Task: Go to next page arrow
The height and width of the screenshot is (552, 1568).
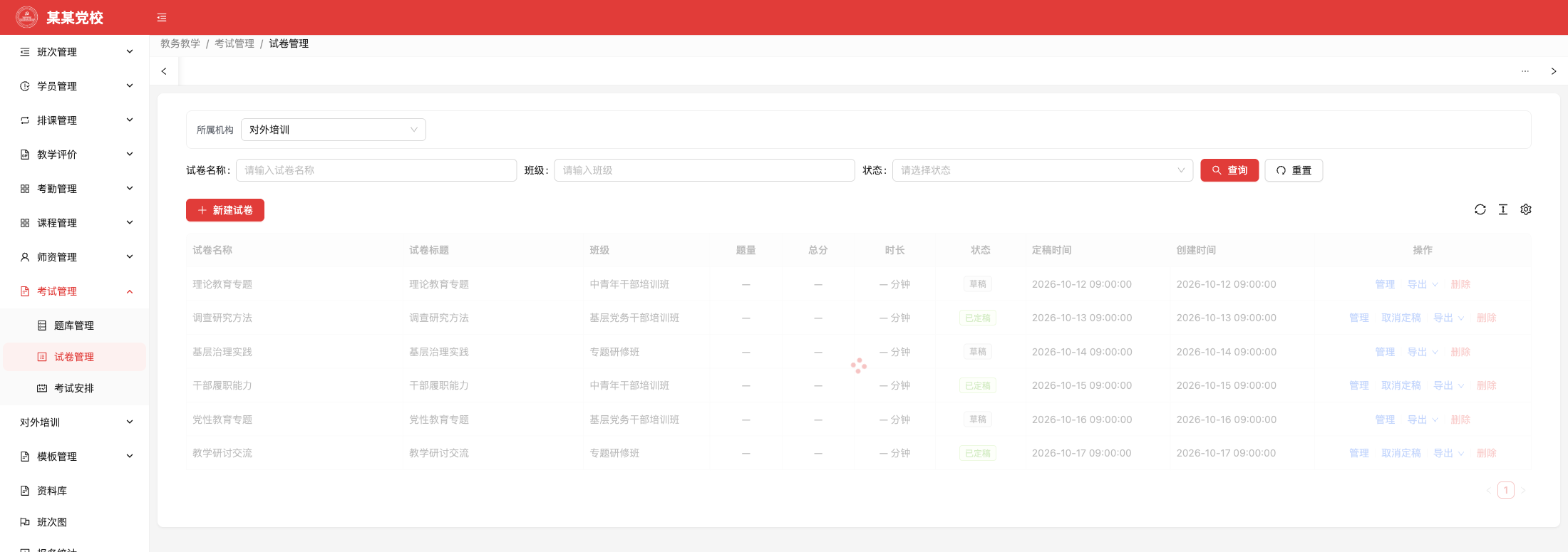Action: point(1523,490)
